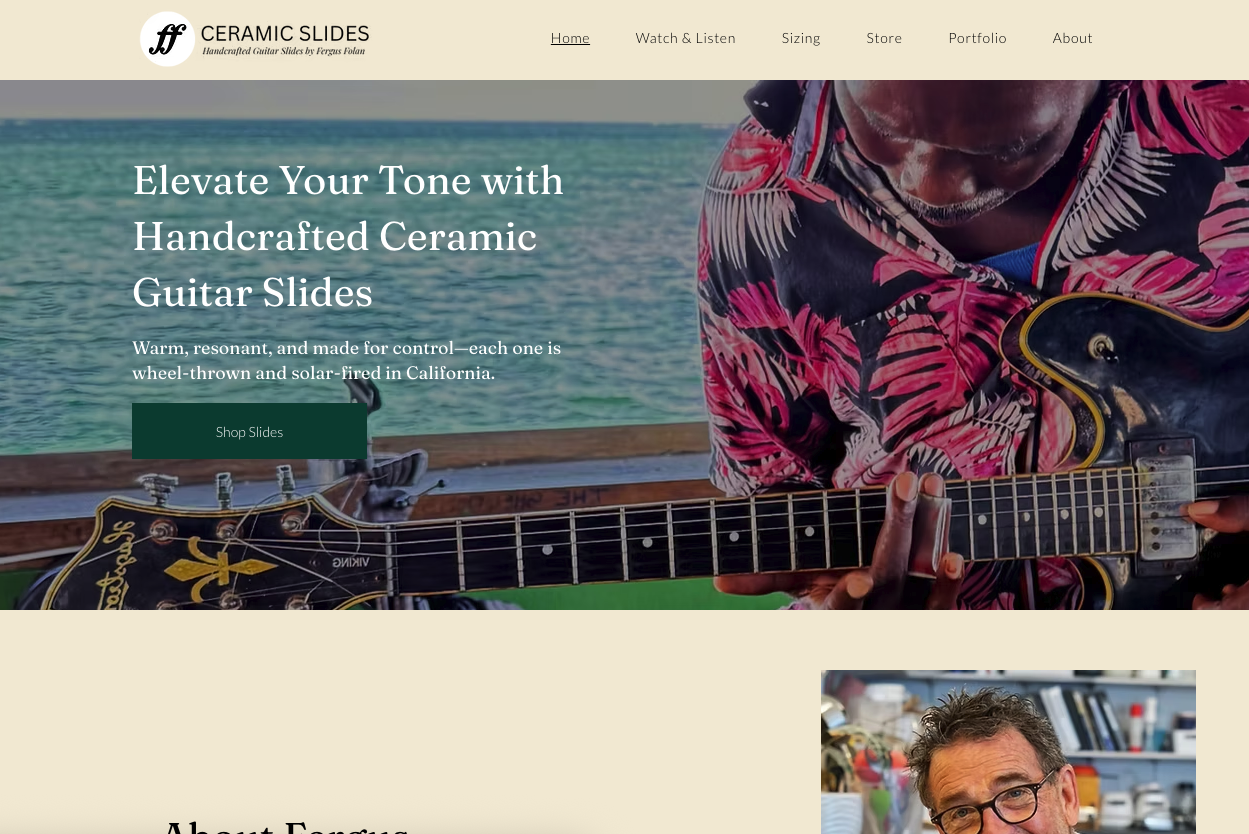Click the pickup selector switch on the guitar
This screenshot has height=834, width=1249.
tap(1104, 345)
